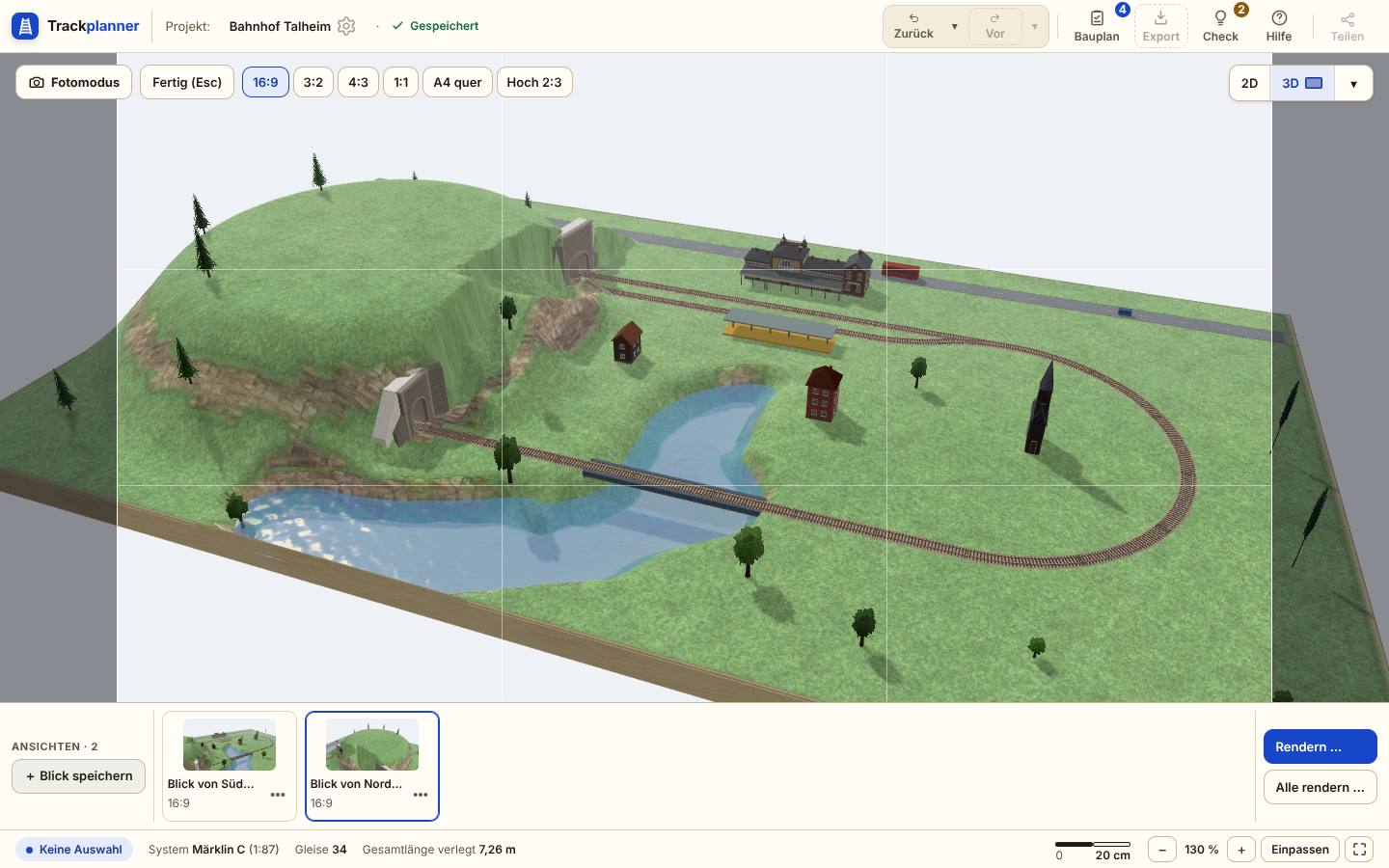The image size is (1389, 868).
Task: Click the Rendern ... button
Action: (1320, 746)
